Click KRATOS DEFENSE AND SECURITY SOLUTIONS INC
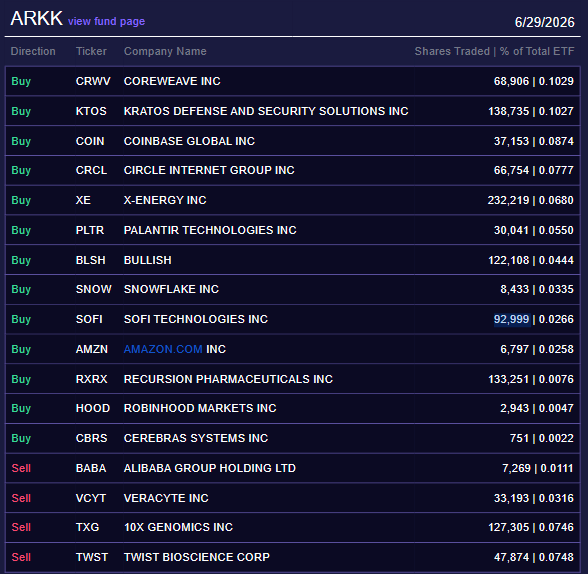Screen dimensions: 588x574 [266, 111]
